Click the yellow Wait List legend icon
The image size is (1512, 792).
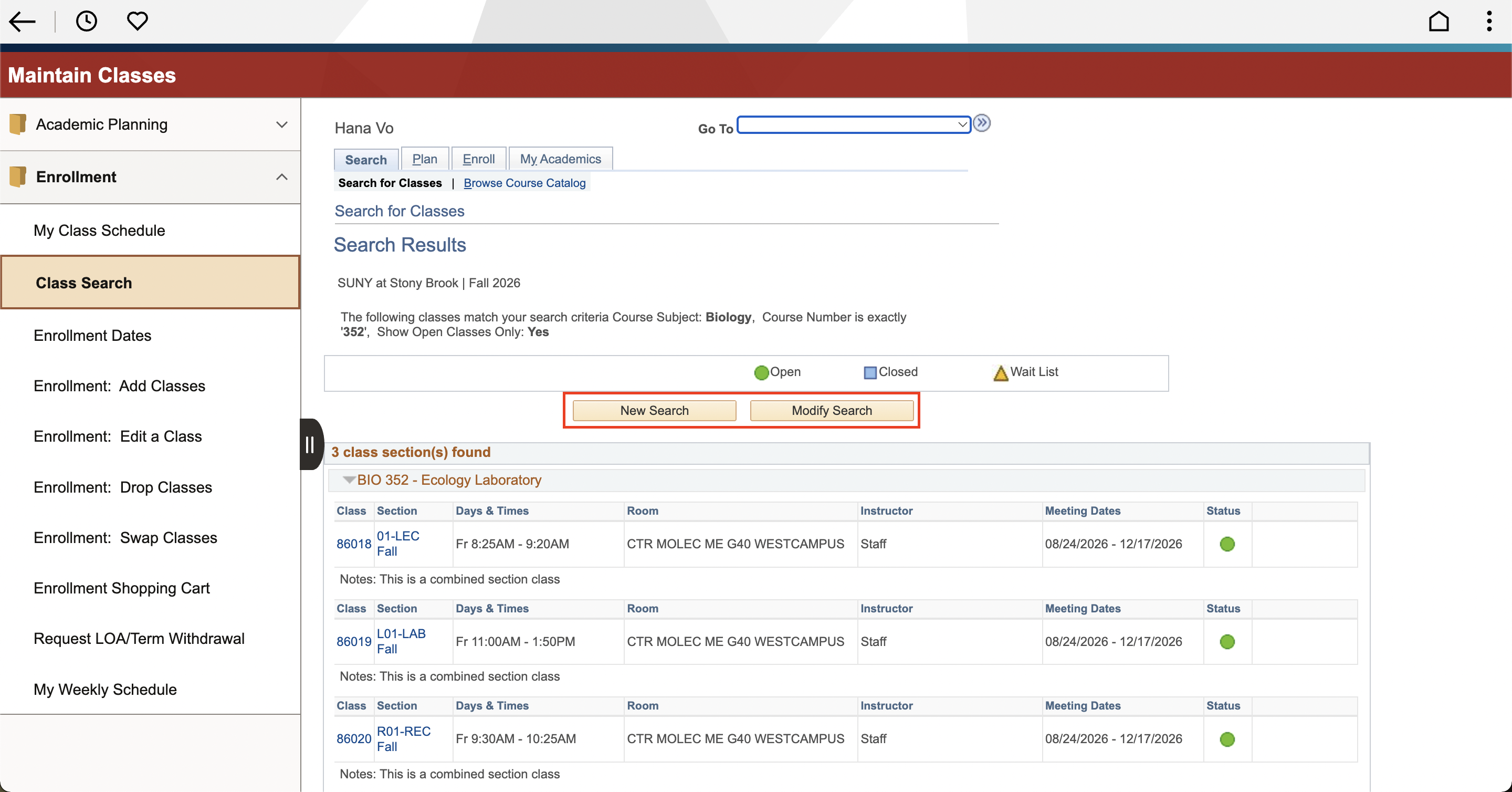coord(1001,373)
